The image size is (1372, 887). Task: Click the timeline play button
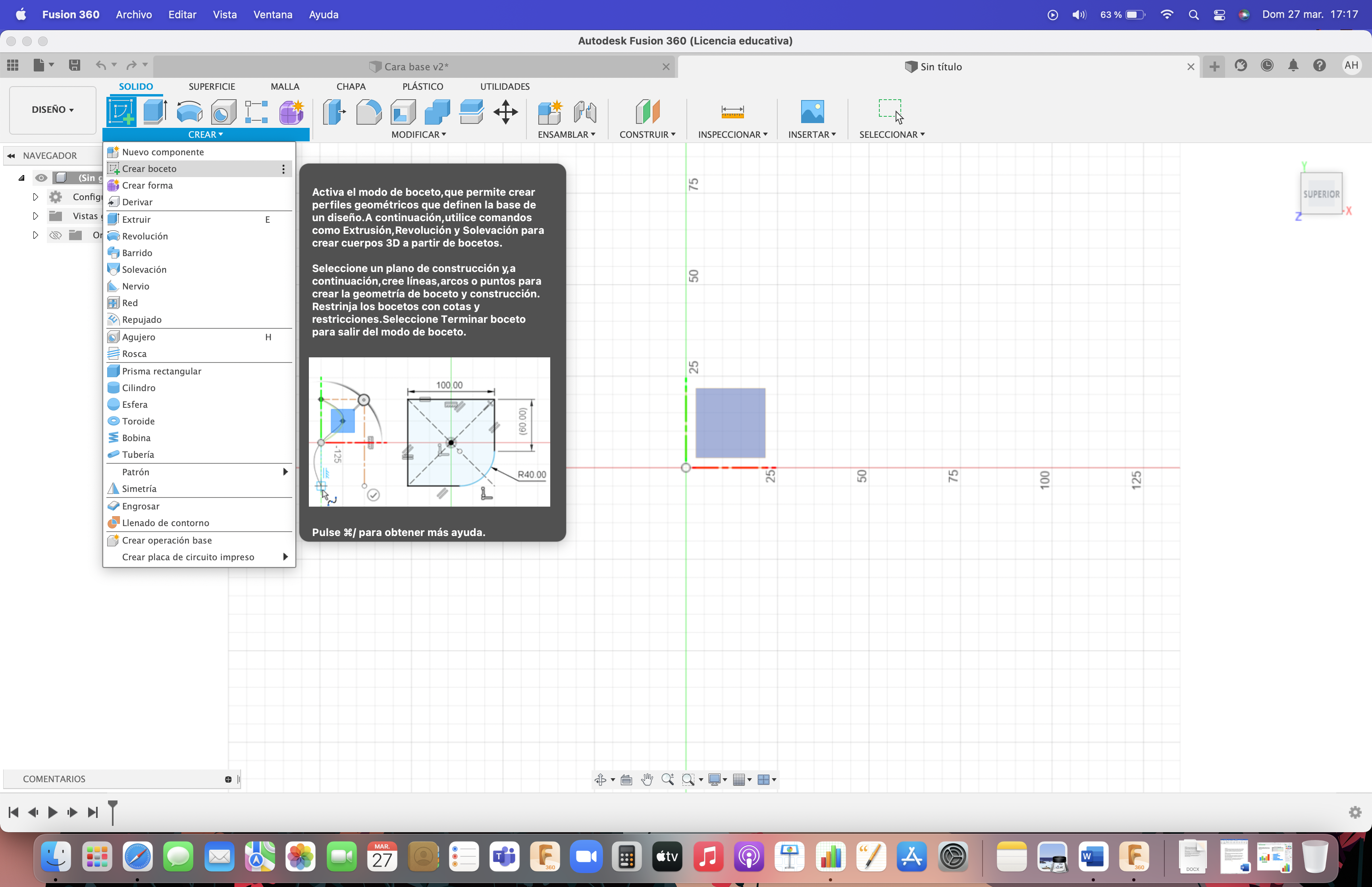52,812
